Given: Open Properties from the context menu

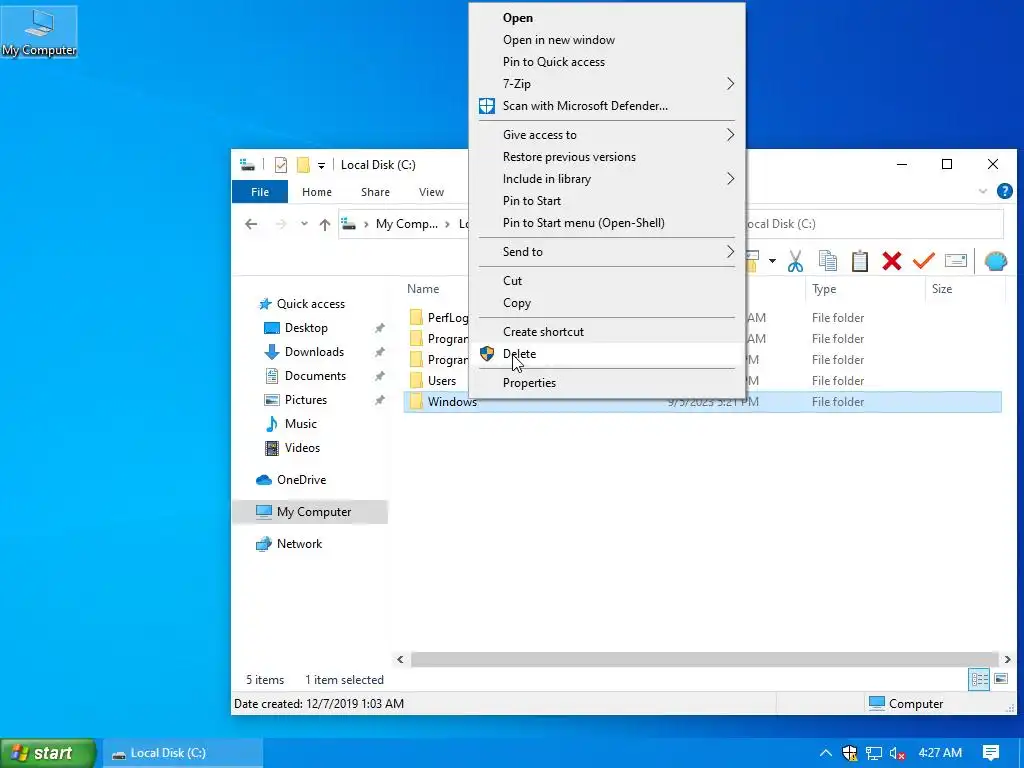Looking at the screenshot, I should pos(607,383).
